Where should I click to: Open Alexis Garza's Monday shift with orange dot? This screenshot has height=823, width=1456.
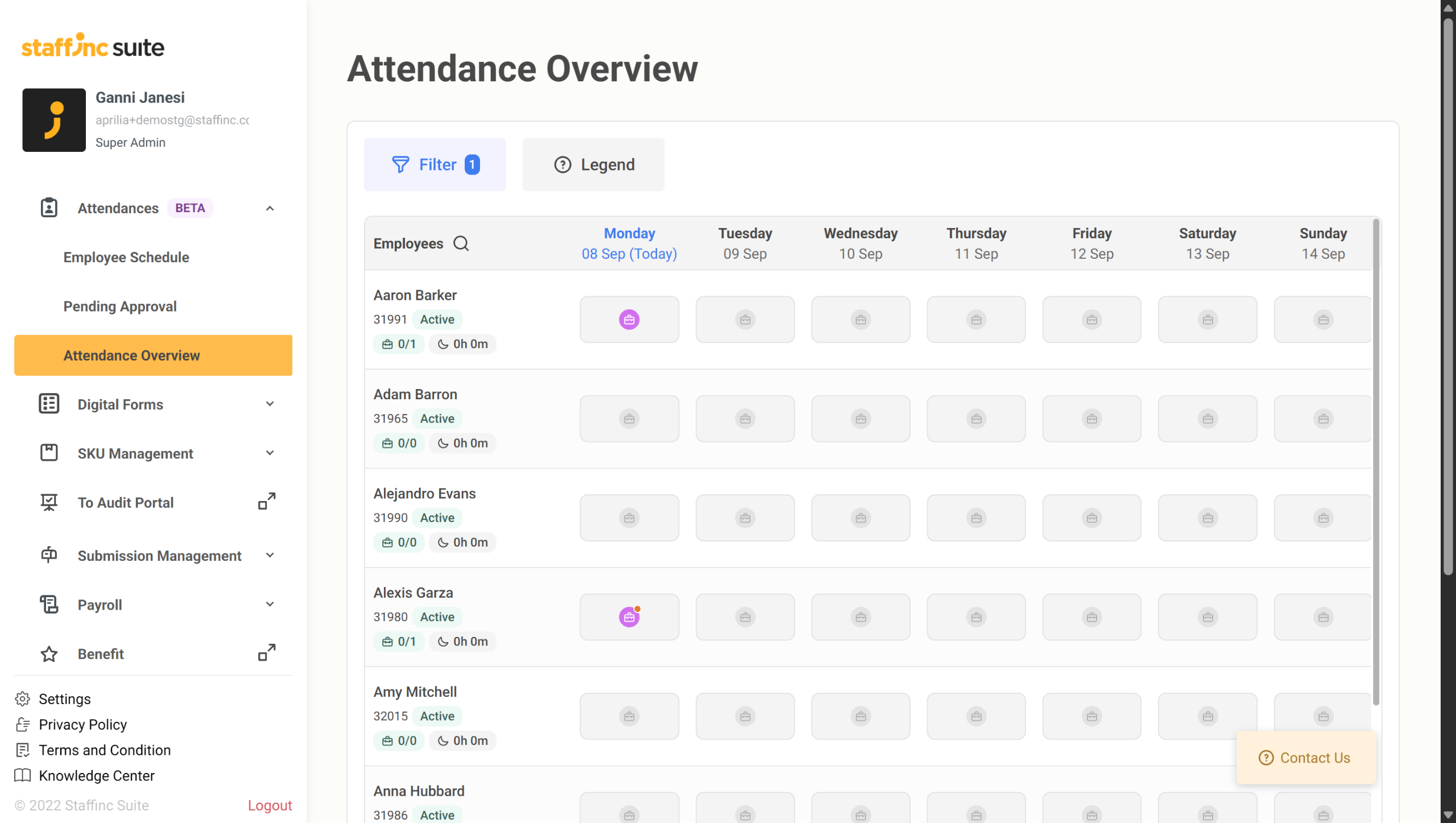[x=629, y=617]
